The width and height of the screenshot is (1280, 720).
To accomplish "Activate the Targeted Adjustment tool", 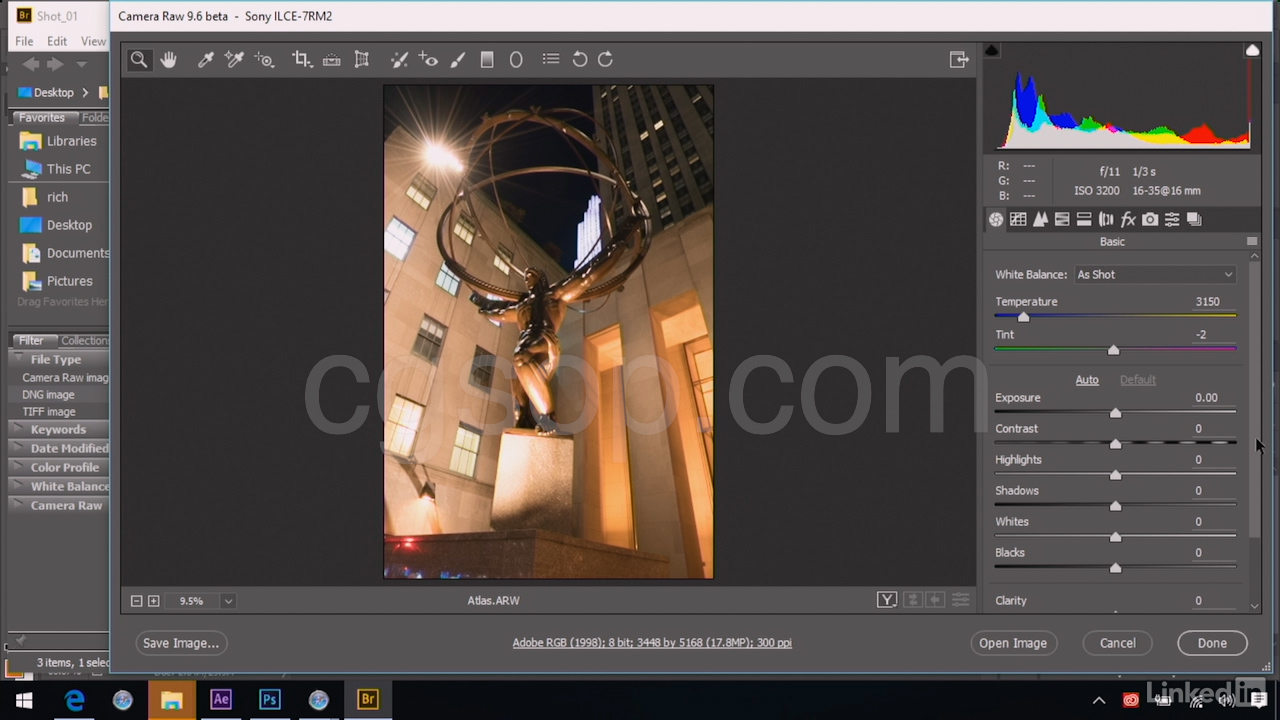I will click(265, 60).
